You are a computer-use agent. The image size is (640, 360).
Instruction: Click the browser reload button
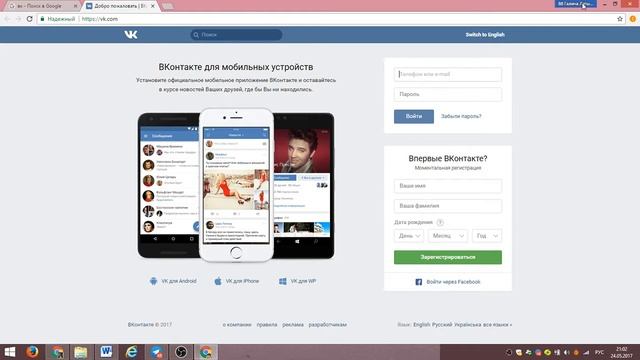tap(29, 19)
